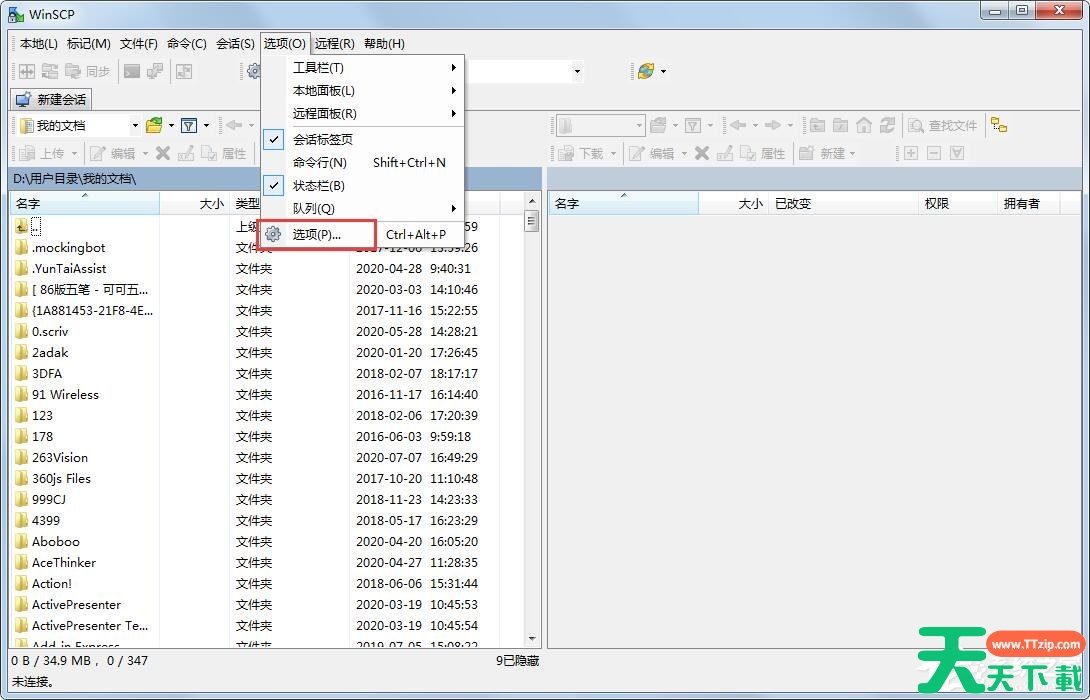Select 选项(P)... from the menu
This screenshot has width=1090, height=700.
click(x=317, y=234)
